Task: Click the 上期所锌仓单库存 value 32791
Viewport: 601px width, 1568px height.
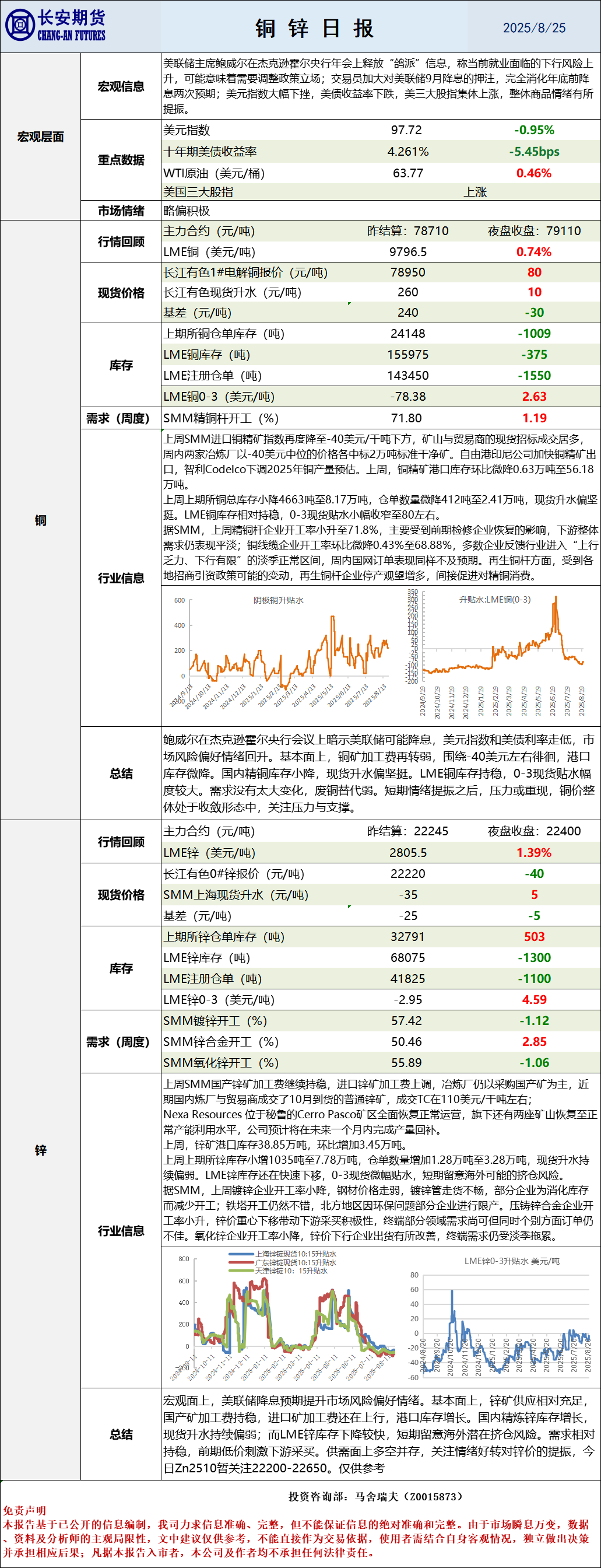Action: 407,936
